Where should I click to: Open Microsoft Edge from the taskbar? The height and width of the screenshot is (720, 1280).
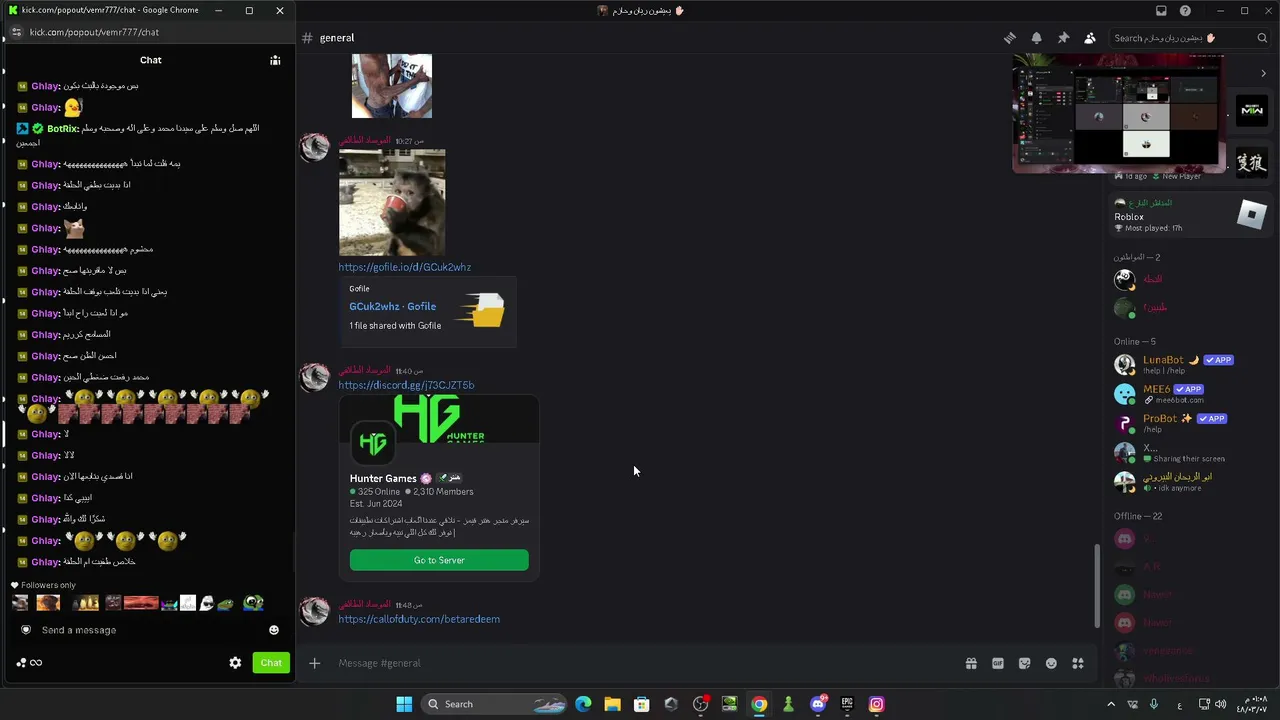[x=583, y=704]
